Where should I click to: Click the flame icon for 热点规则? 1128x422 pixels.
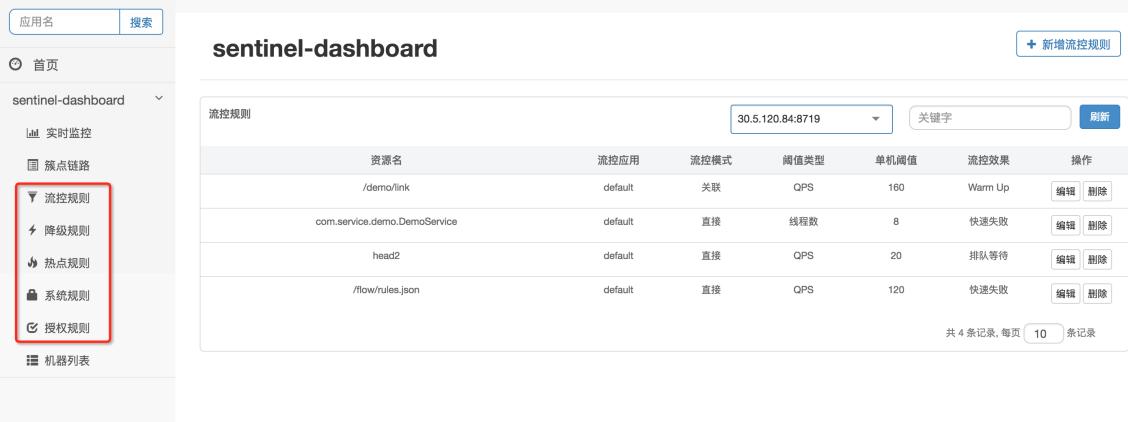[x=32, y=263]
